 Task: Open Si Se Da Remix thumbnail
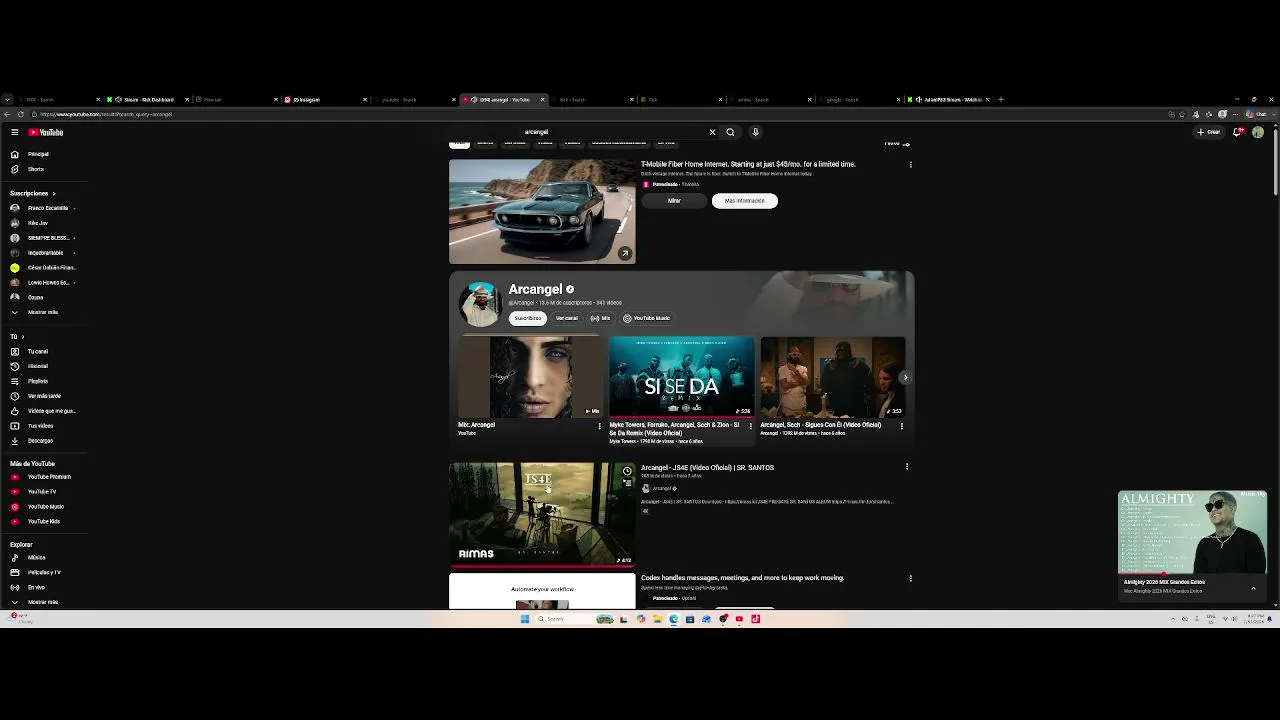click(x=682, y=377)
